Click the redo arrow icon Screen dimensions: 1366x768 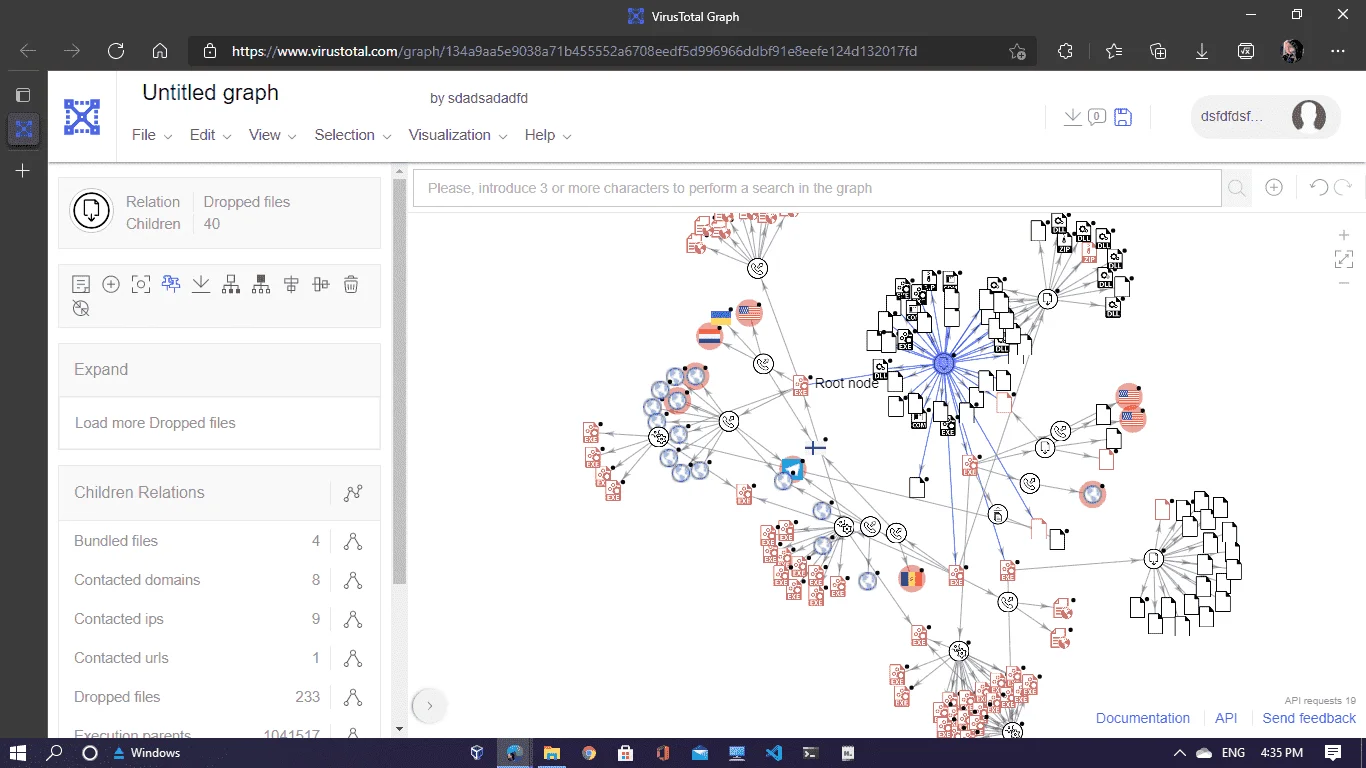(x=1343, y=188)
